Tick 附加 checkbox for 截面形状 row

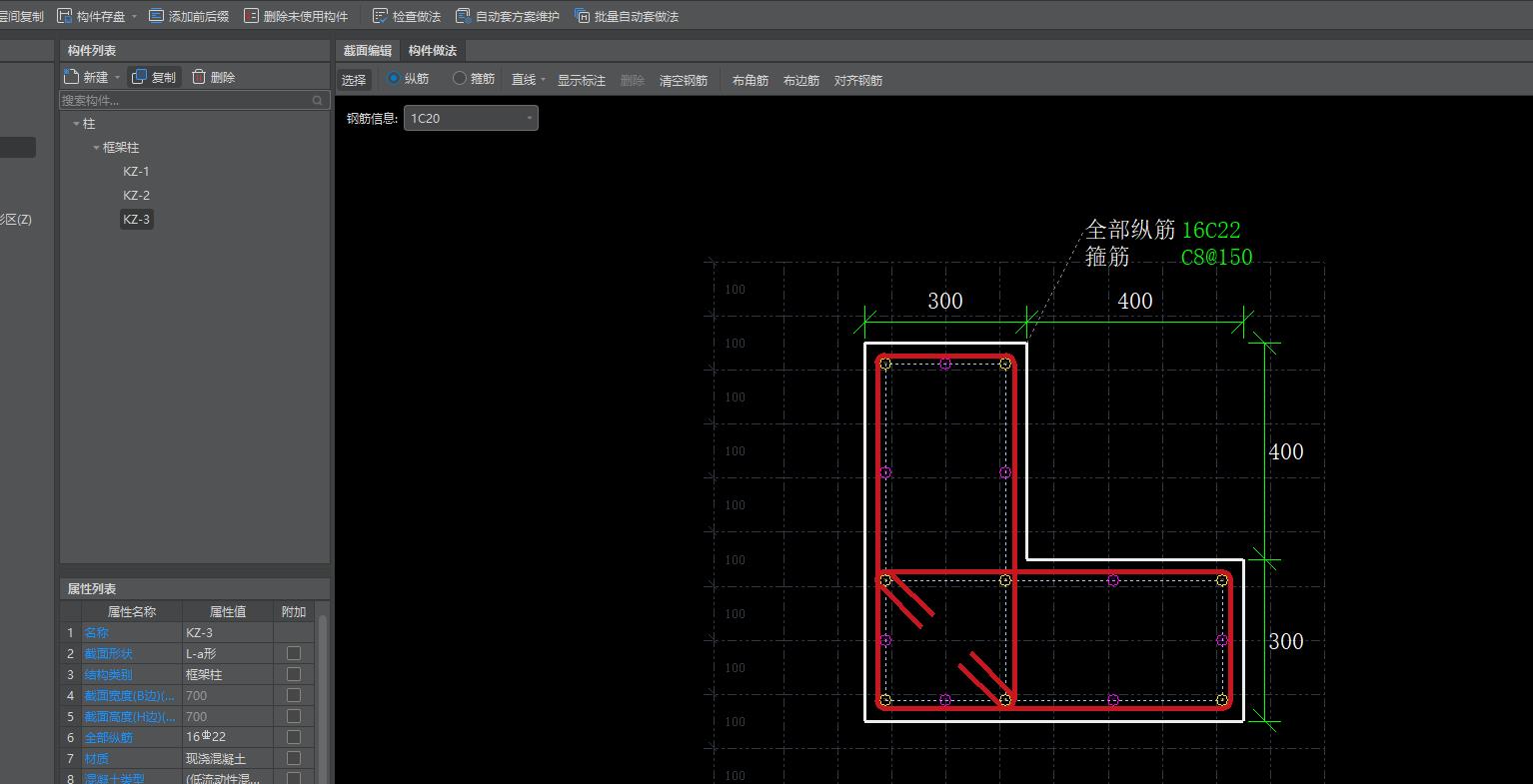click(294, 653)
